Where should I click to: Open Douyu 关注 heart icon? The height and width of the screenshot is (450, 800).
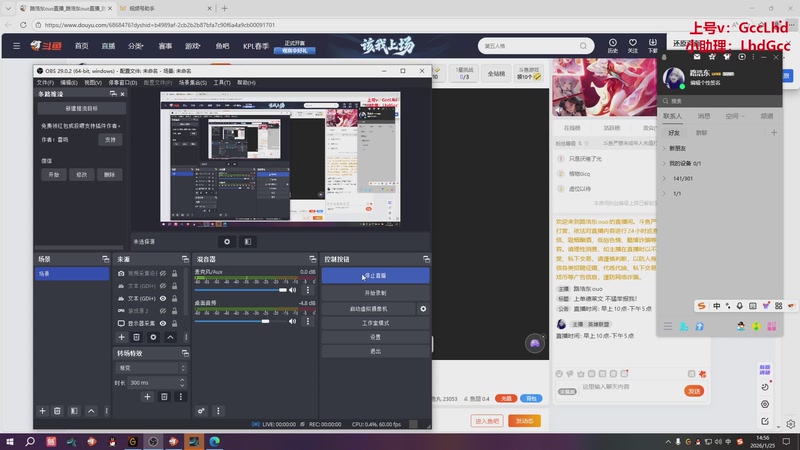pos(633,45)
